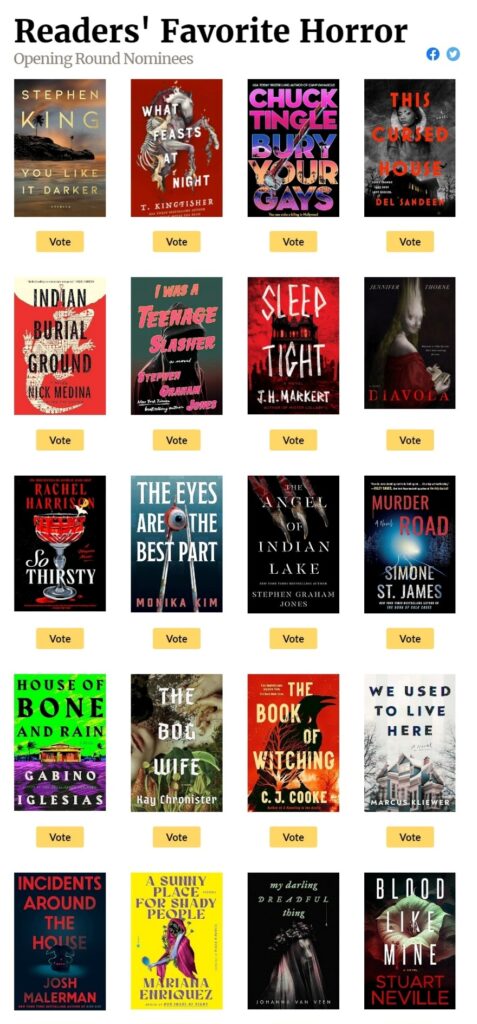477x1024 pixels.
Task: Vote for Murder Road
Action: point(410,639)
